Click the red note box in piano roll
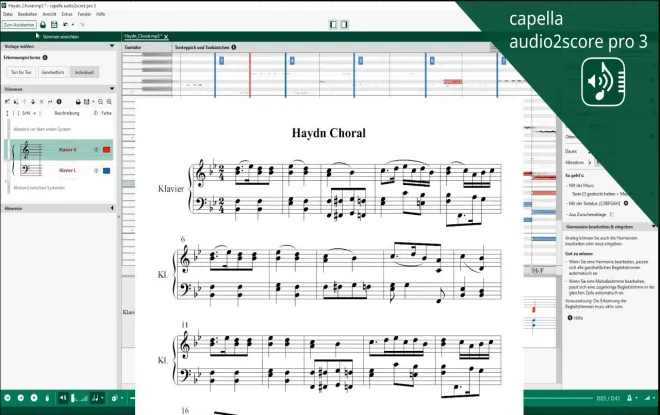 pos(453,82)
